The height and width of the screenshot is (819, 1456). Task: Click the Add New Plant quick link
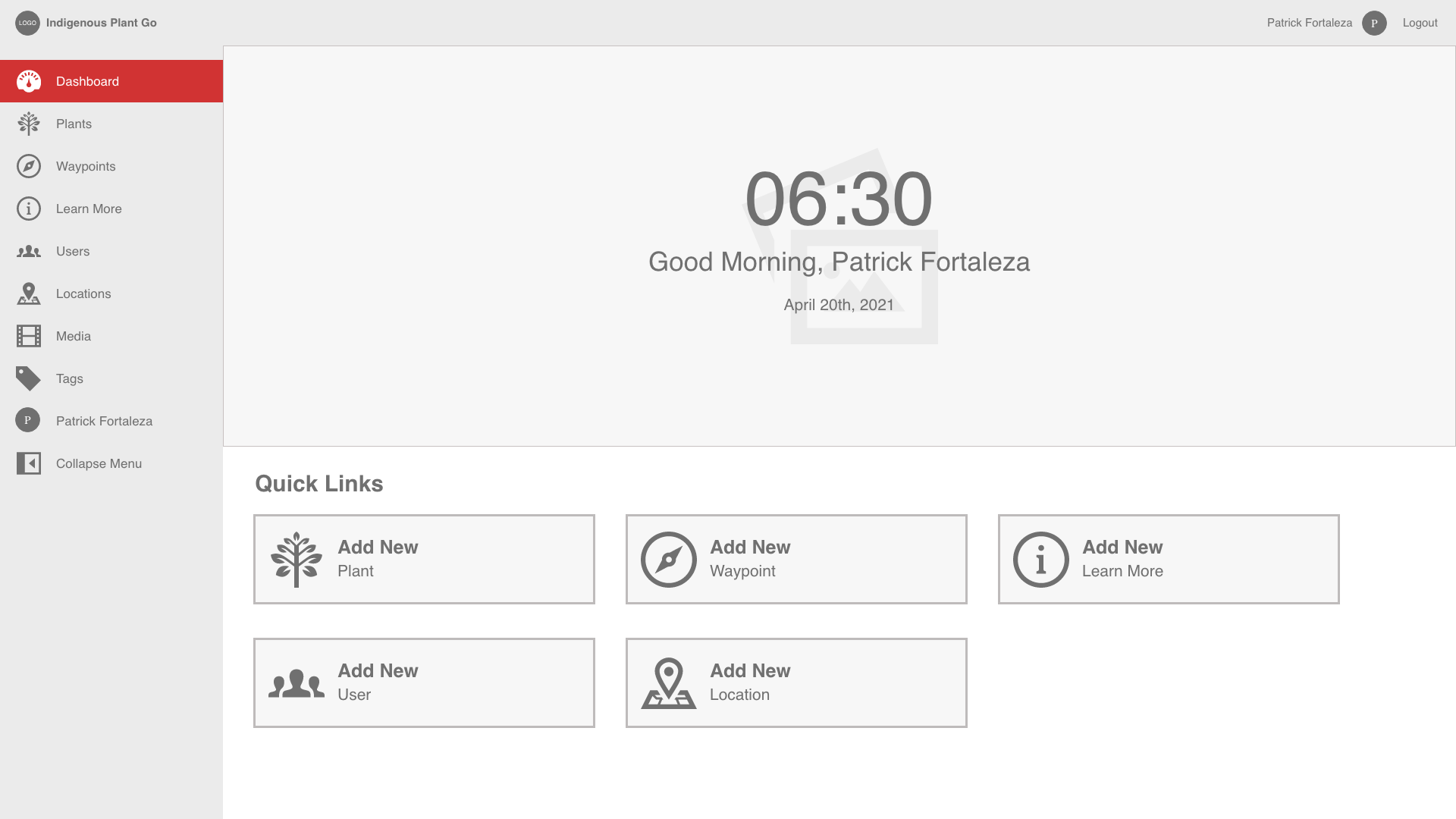(424, 560)
